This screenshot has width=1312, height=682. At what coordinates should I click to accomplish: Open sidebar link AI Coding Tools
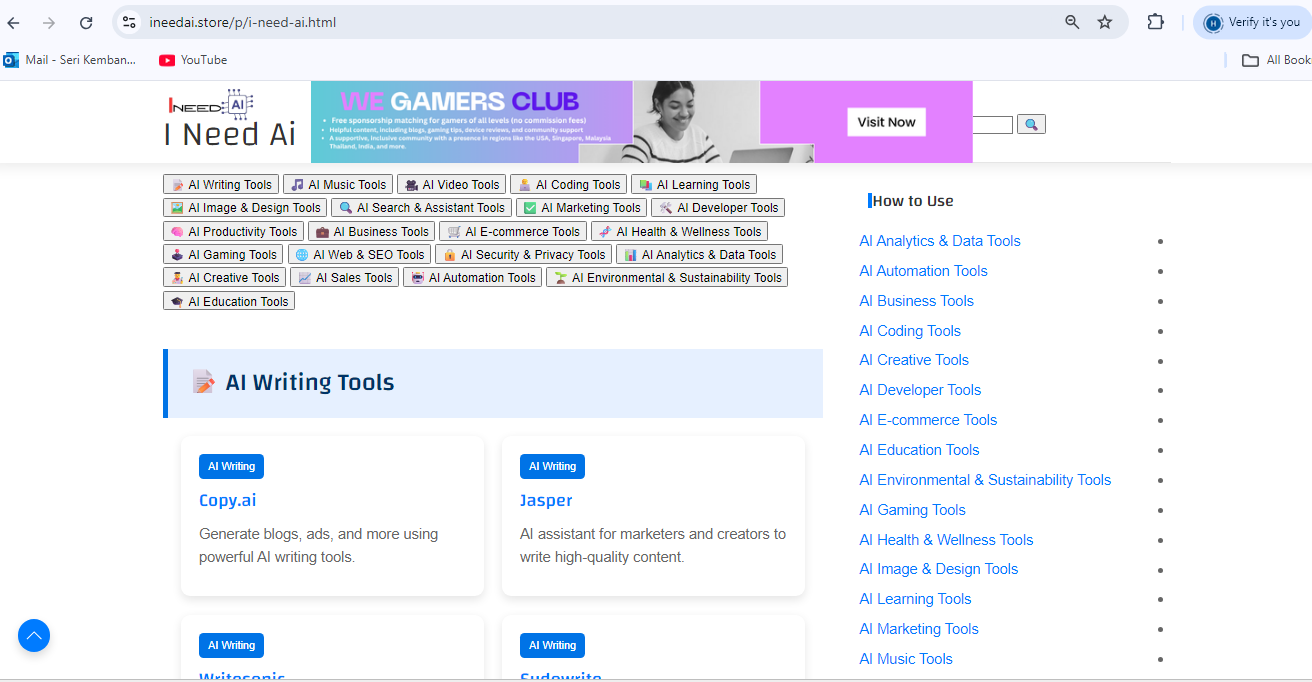[x=910, y=331]
